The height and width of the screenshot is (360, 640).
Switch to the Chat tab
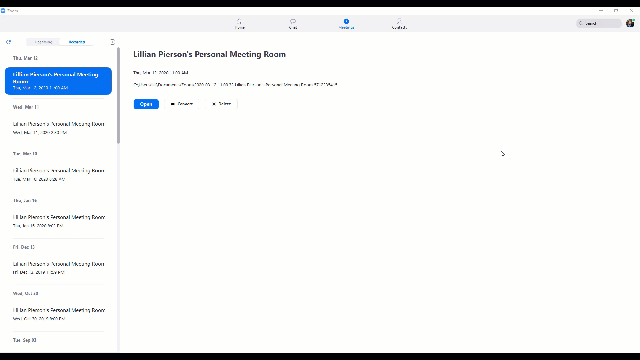pos(293,24)
